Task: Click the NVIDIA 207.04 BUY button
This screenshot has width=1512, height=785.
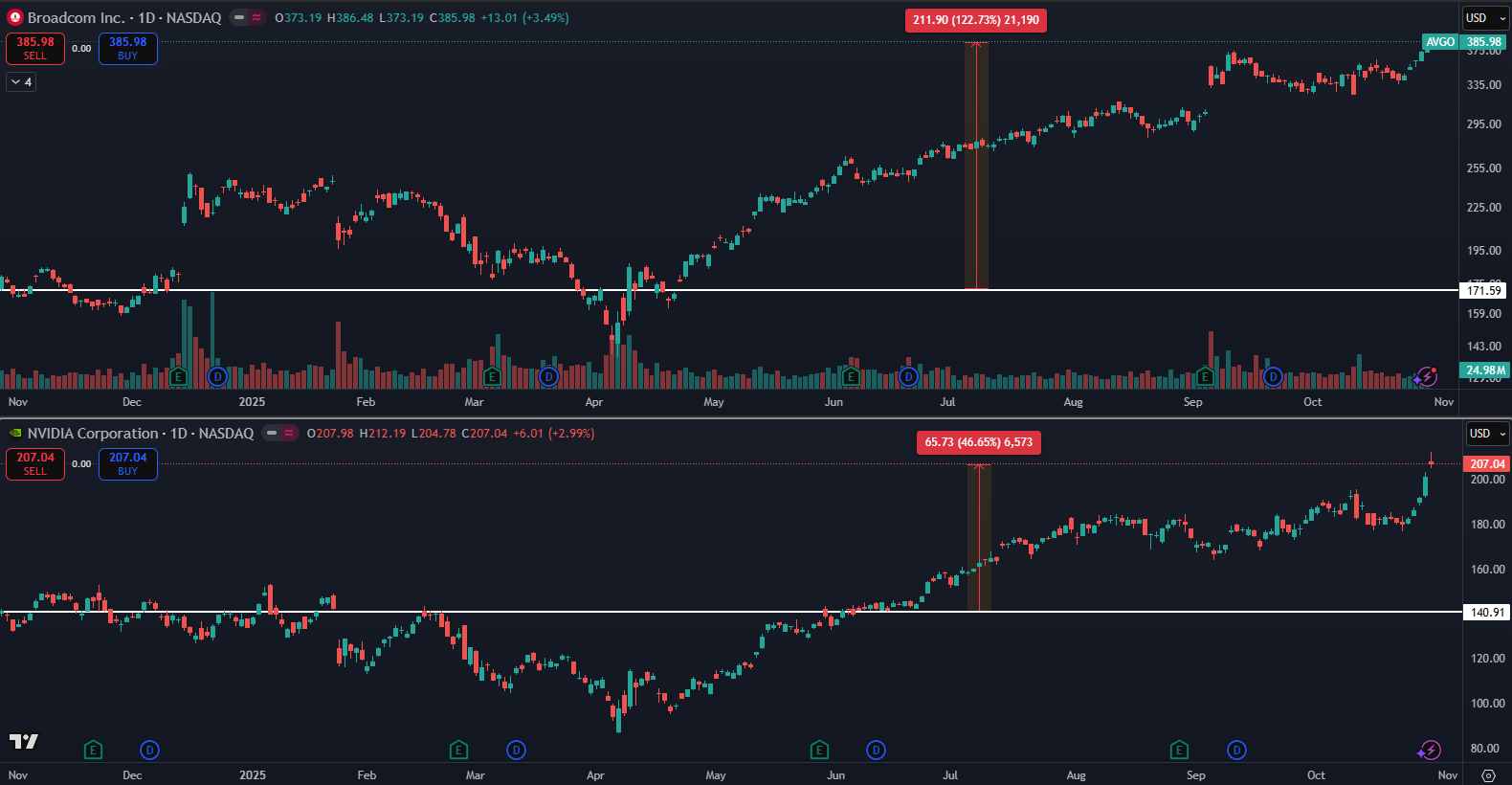Action: pos(128,464)
